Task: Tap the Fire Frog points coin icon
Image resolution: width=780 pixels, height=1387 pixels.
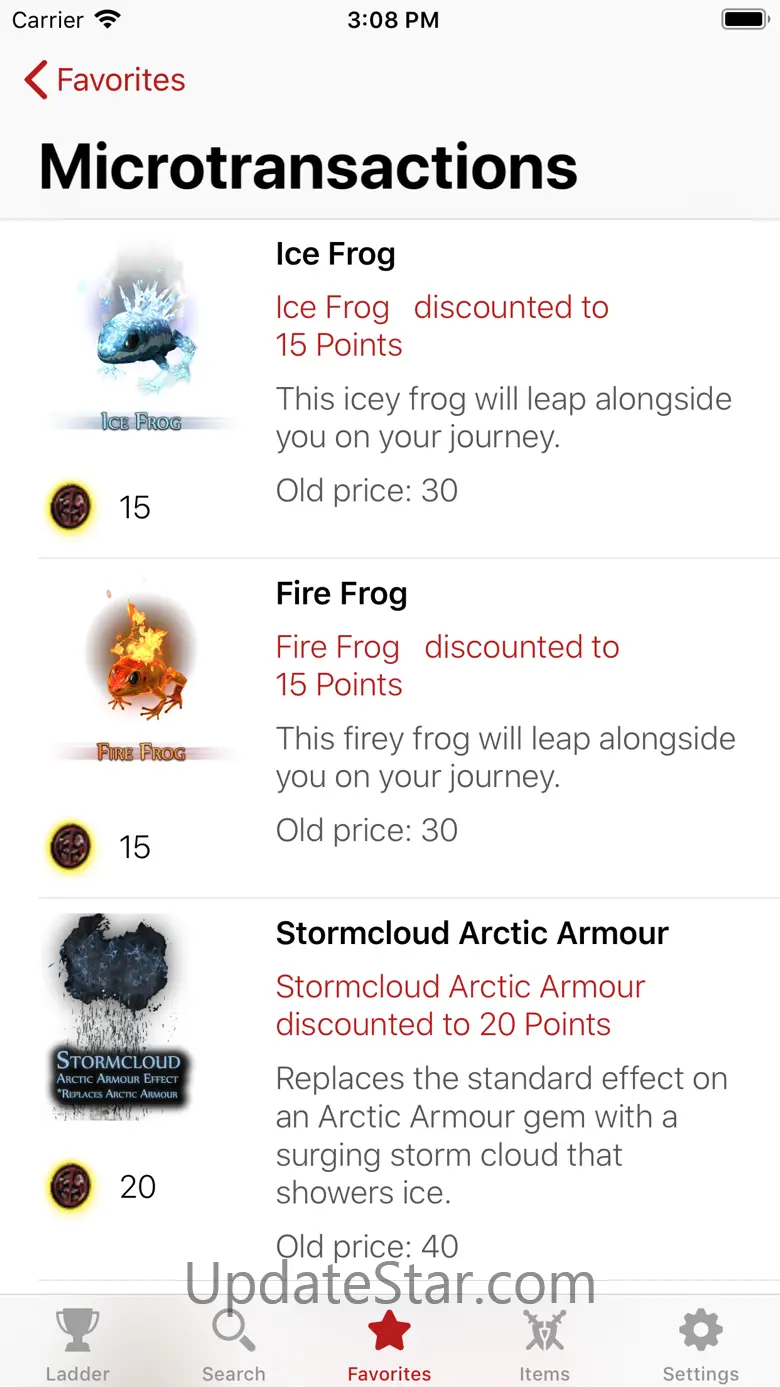Action: pos(71,847)
